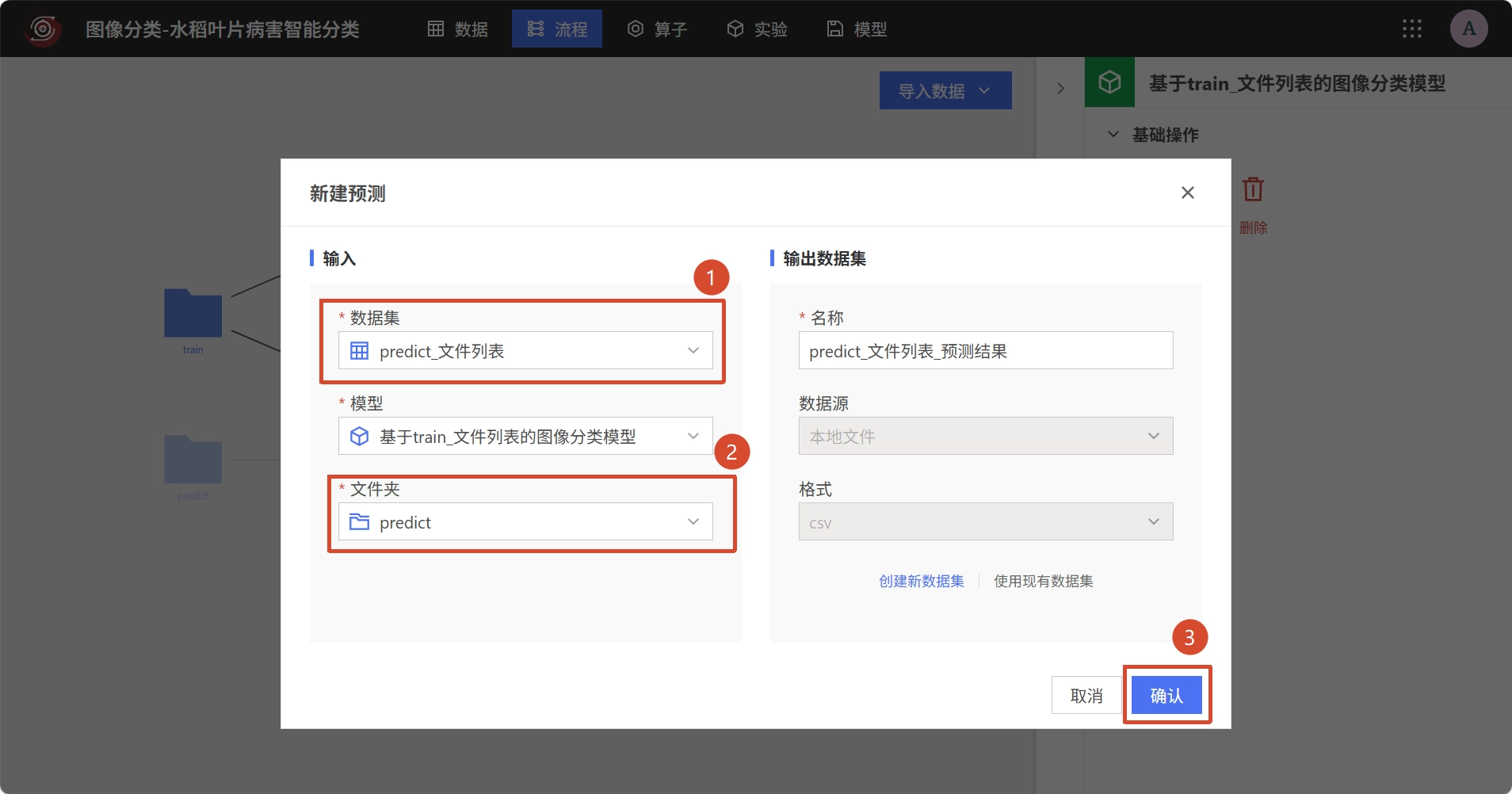This screenshot has height=794, width=1512.
Task: Open the 文件夹 predict dropdown
Action: pyautogui.click(x=525, y=521)
